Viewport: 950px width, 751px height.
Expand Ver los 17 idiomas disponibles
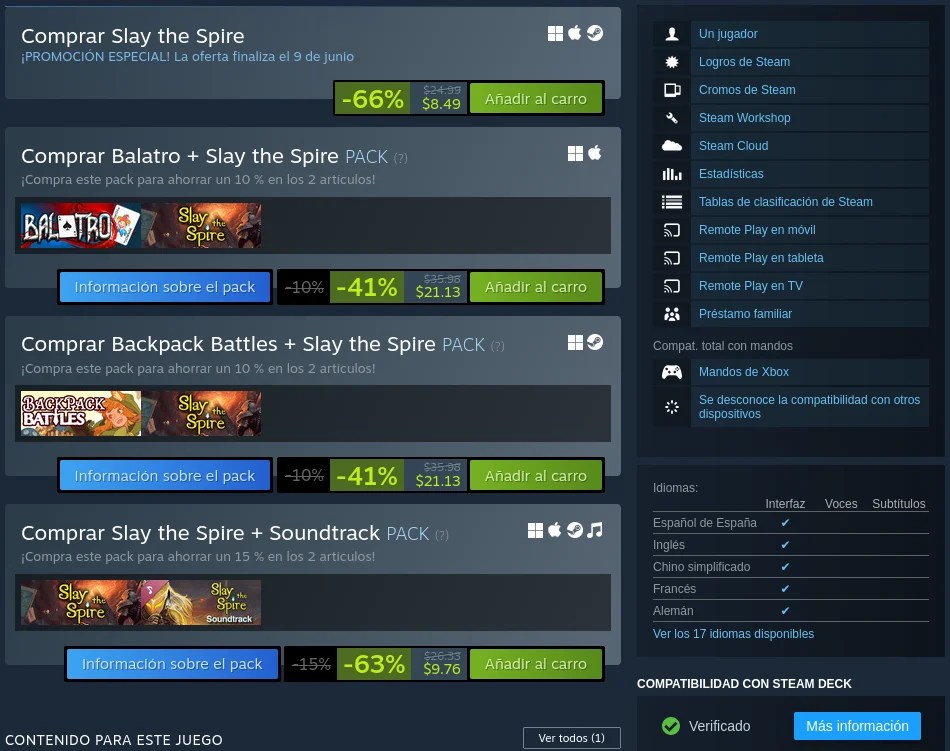pyautogui.click(x=733, y=634)
